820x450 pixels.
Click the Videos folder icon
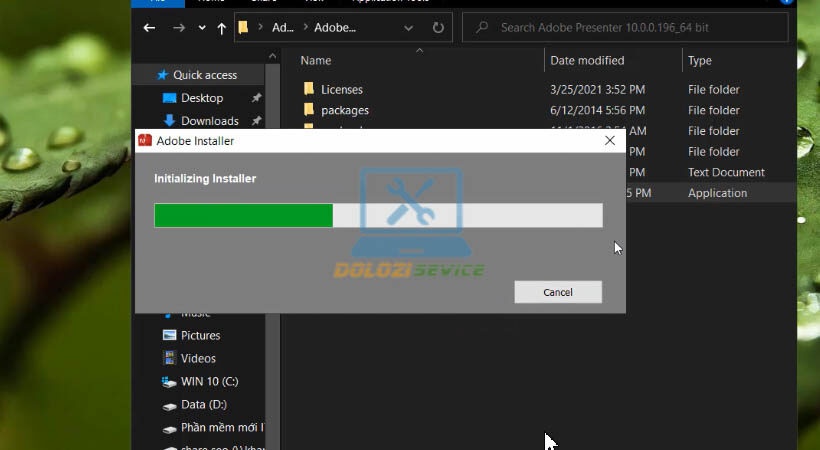click(x=169, y=358)
